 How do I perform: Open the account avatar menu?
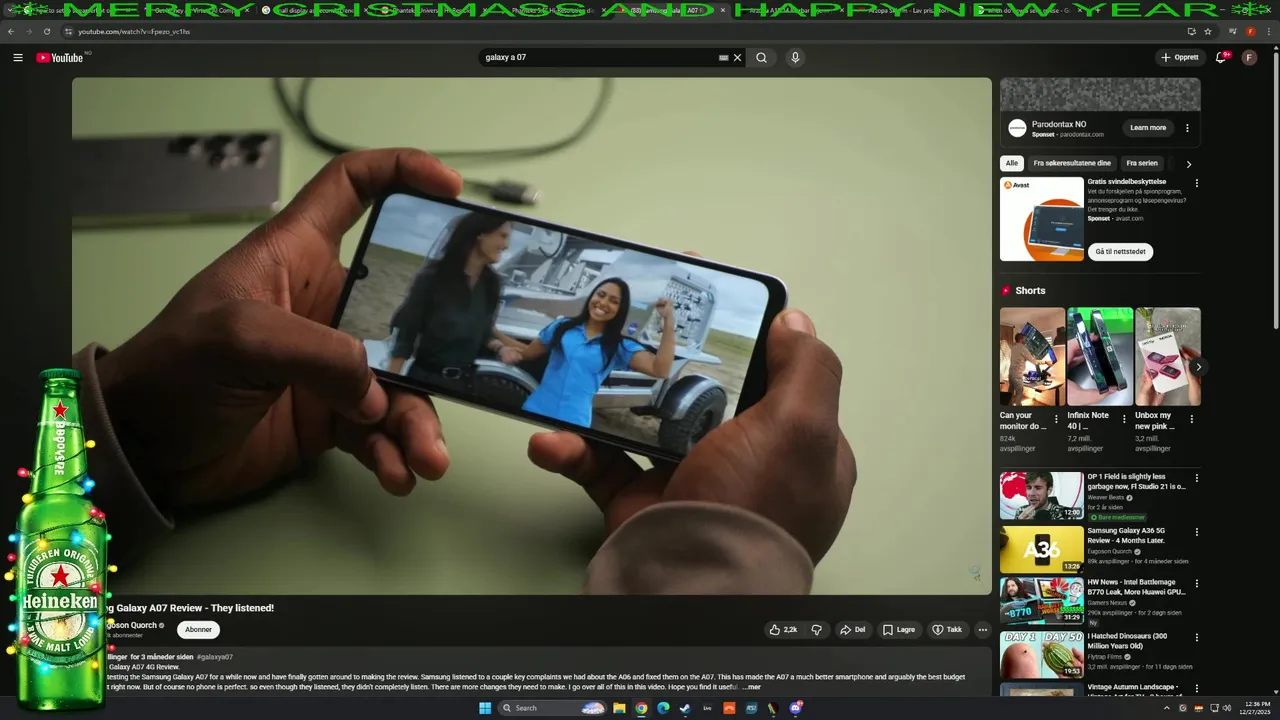point(1249,58)
